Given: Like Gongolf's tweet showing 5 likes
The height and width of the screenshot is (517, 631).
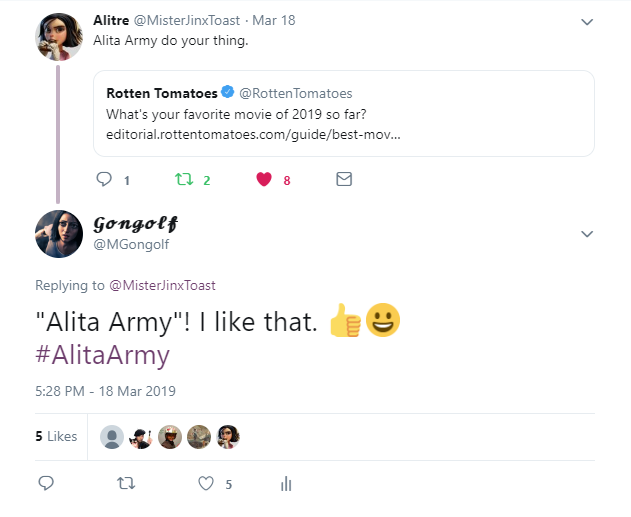Looking at the screenshot, I should pyautogui.click(x=206, y=484).
